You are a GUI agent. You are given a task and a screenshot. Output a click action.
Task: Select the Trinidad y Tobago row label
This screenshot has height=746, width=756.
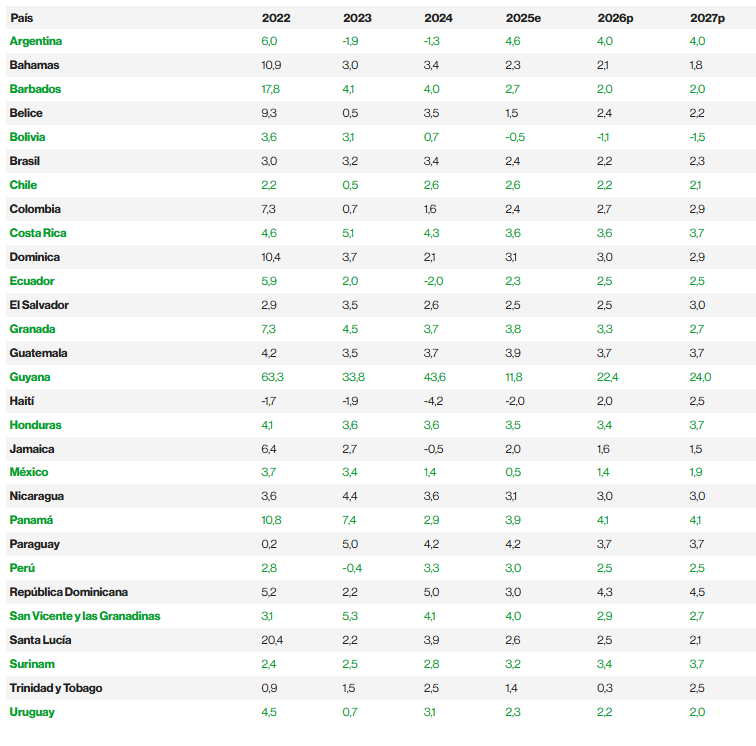(56, 688)
